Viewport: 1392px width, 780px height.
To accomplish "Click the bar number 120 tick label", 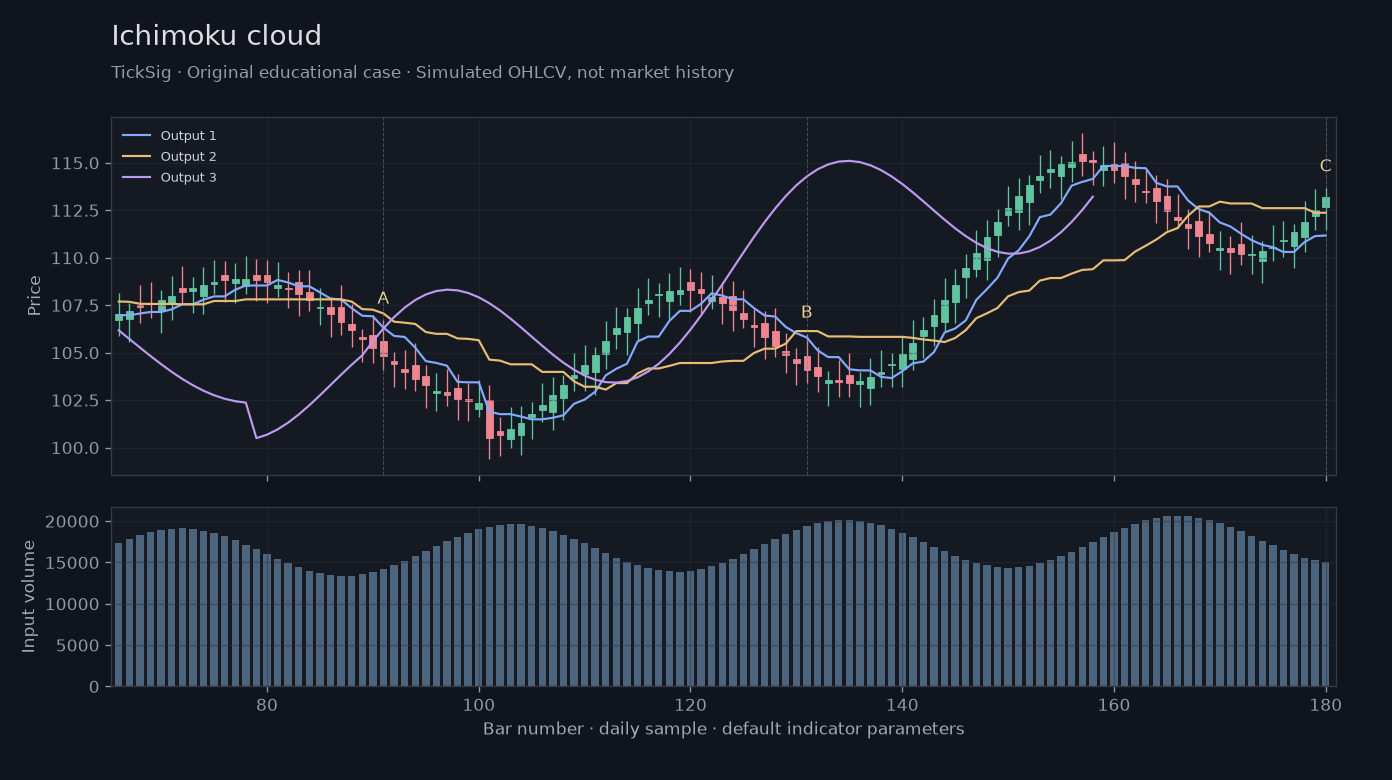I will click(690, 704).
